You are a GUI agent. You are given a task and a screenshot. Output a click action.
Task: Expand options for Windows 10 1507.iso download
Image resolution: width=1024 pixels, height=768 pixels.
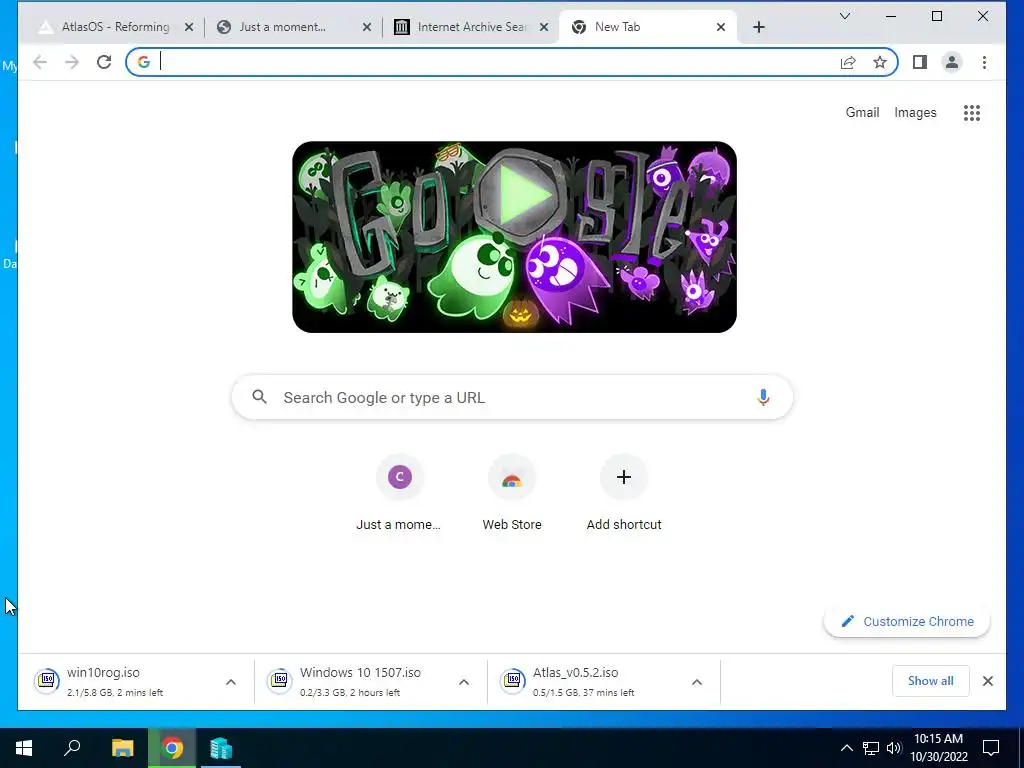464,682
